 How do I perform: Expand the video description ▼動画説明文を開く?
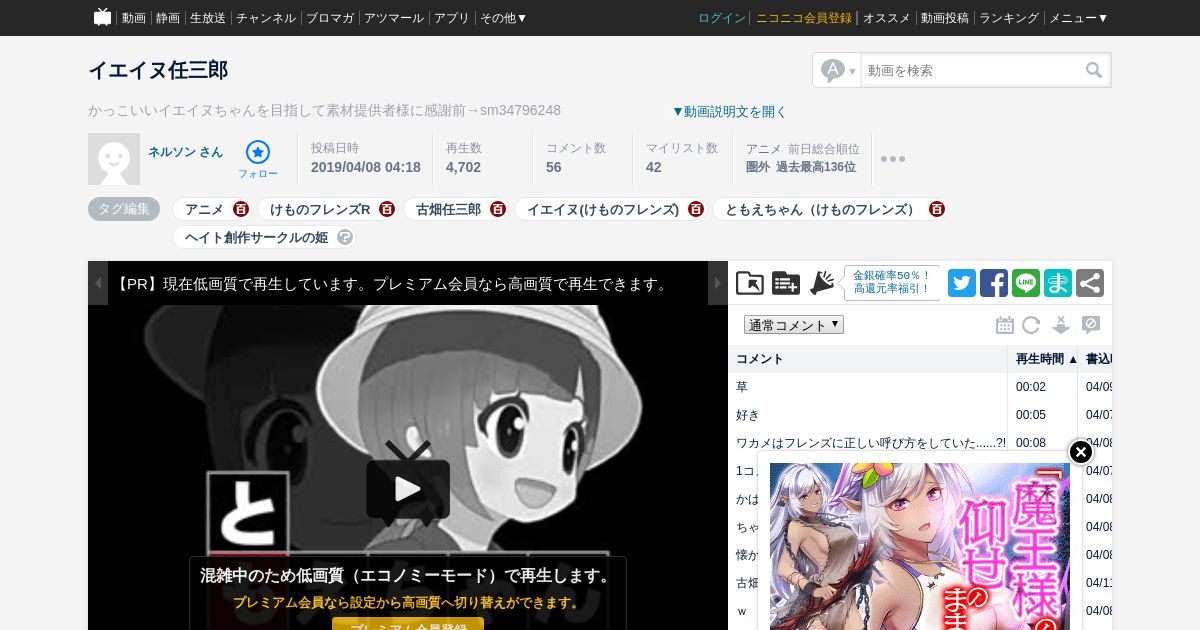pos(729,111)
